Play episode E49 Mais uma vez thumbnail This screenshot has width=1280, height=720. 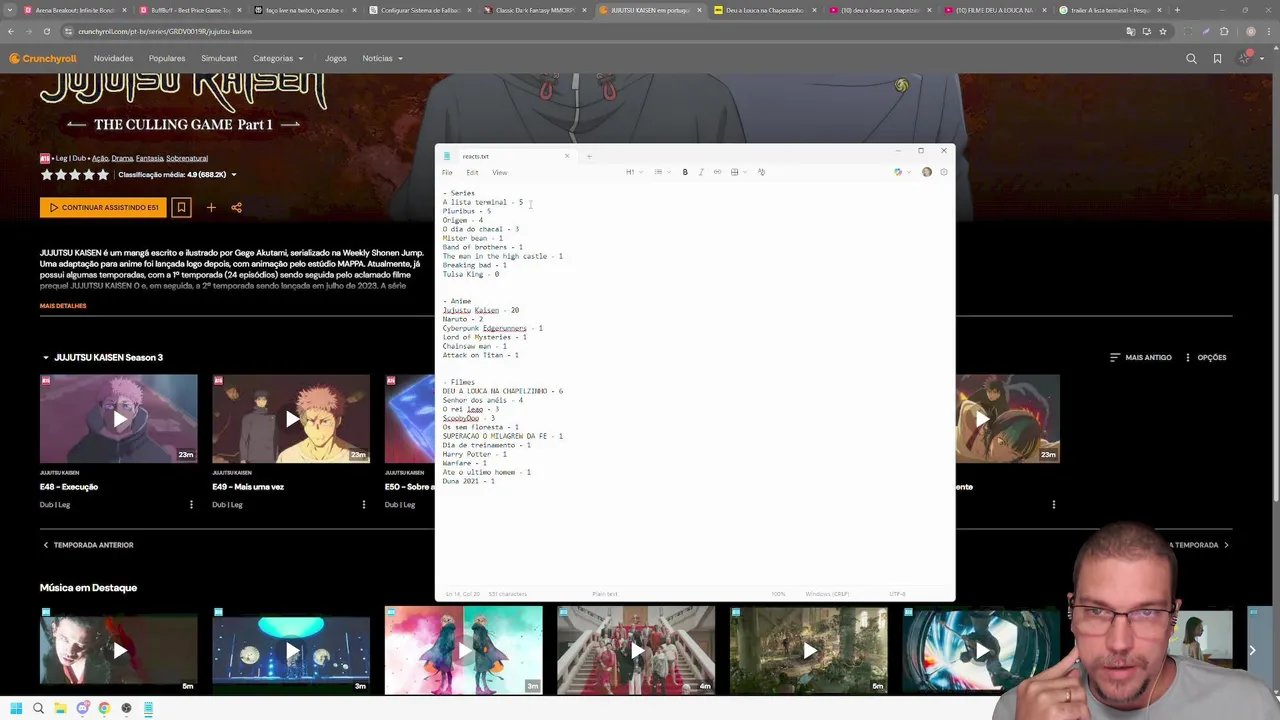(x=291, y=419)
